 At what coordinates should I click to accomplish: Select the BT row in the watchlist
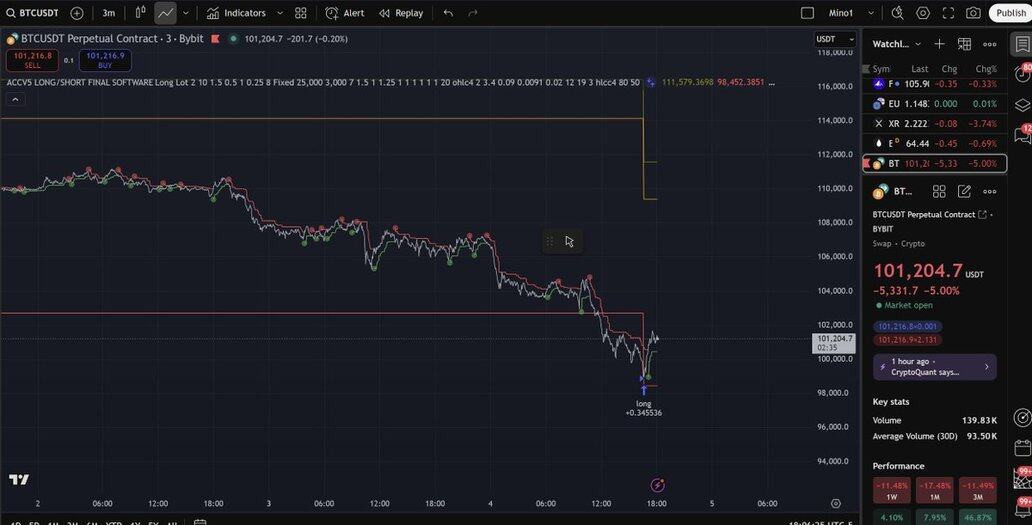tap(934, 163)
